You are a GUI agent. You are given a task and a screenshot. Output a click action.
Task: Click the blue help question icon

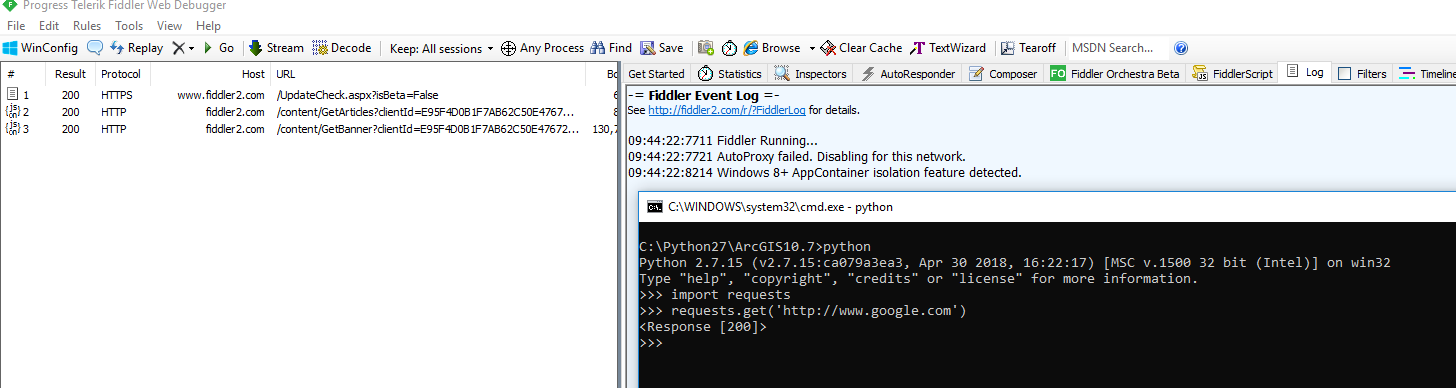1181,48
